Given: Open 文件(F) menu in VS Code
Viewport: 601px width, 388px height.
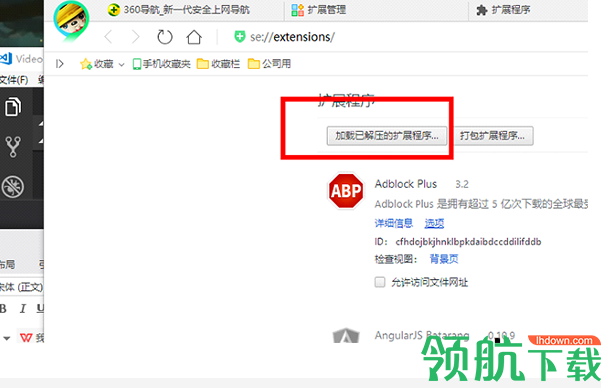Looking at the screenshot, I should pos(14,80).
